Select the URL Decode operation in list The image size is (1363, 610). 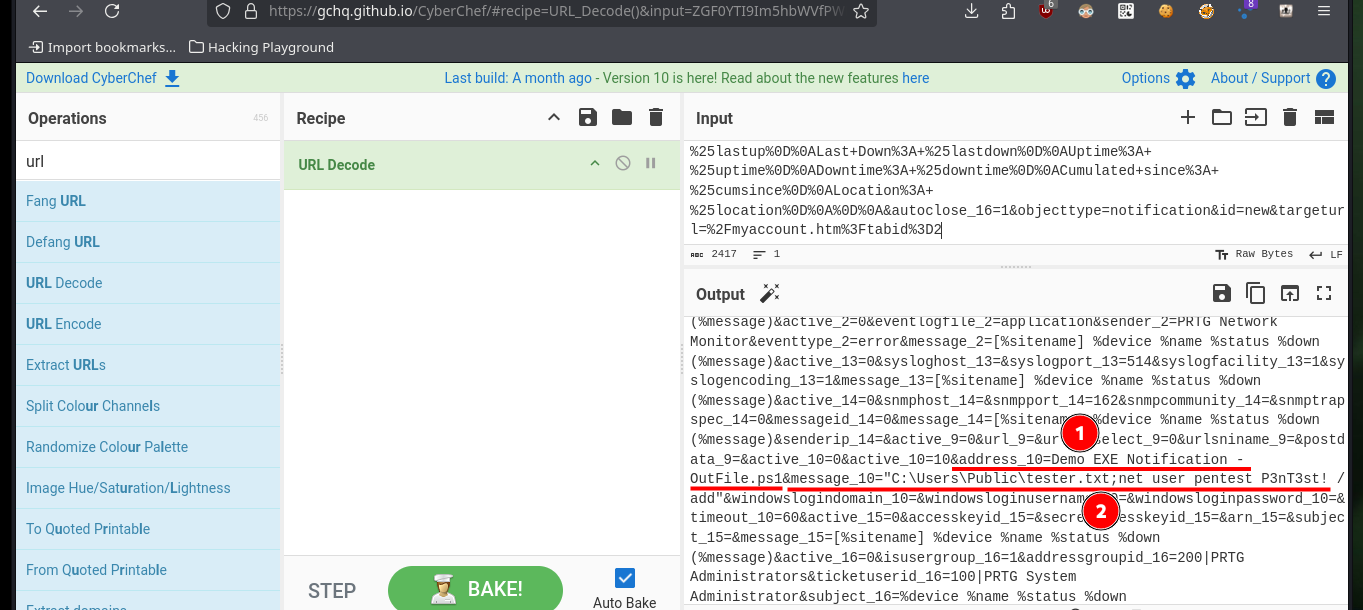pyautogui.click(x=148, y=283)
